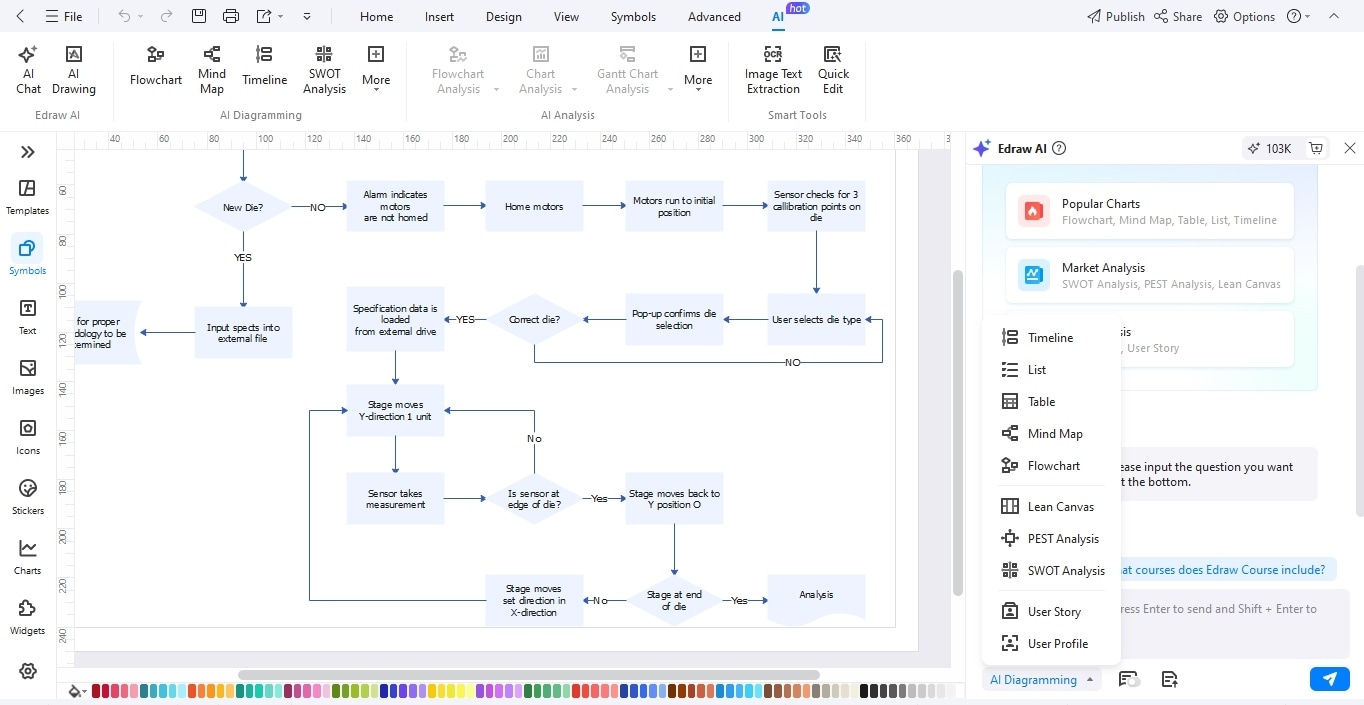Click the Print icon in title bar
The height and width of the screenshot is (705, 1364).
coord(231,16)
